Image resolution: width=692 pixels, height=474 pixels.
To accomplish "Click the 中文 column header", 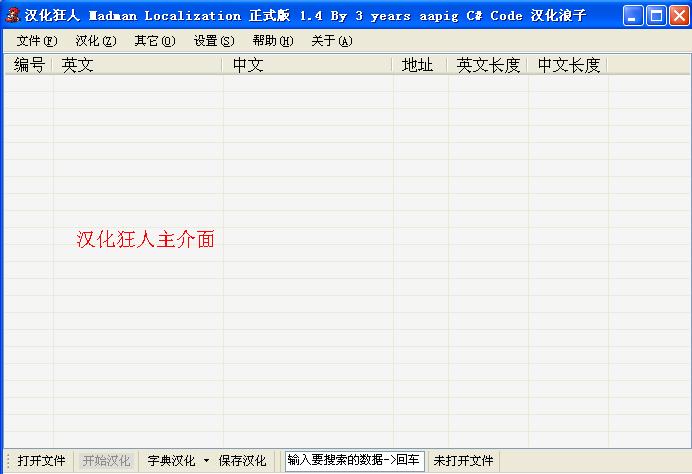I will (x=308, y=65).
